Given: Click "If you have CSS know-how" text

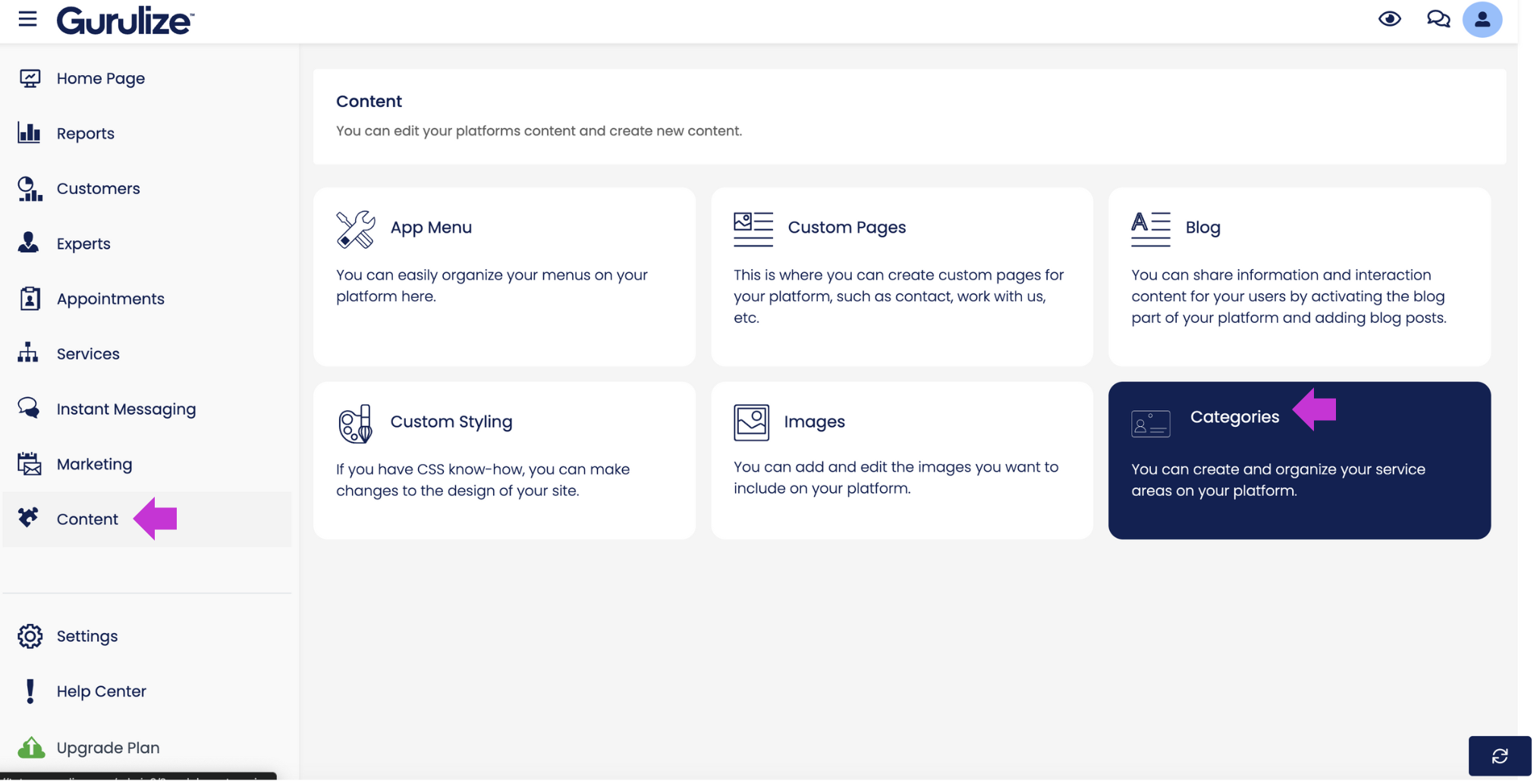Looking at the screenshot, I should (x=482, y=480).
